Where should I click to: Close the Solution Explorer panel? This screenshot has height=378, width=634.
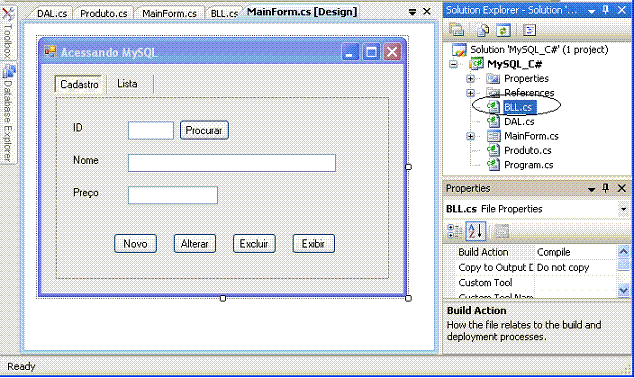pos(622,10)
